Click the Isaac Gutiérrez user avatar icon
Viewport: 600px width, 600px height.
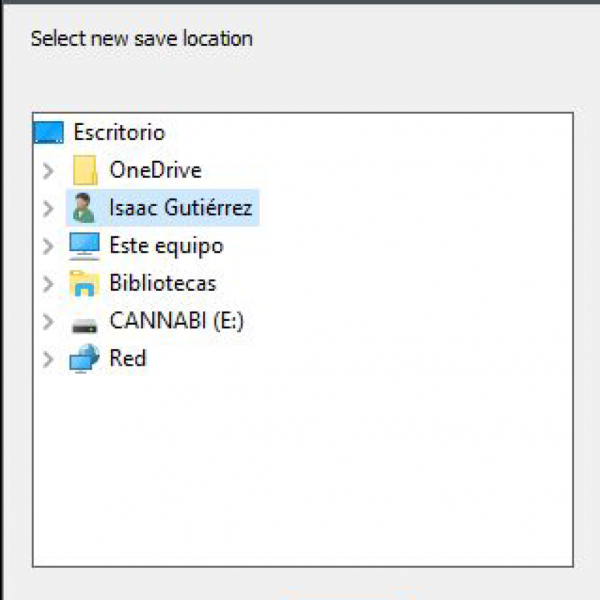pos(85,208)
